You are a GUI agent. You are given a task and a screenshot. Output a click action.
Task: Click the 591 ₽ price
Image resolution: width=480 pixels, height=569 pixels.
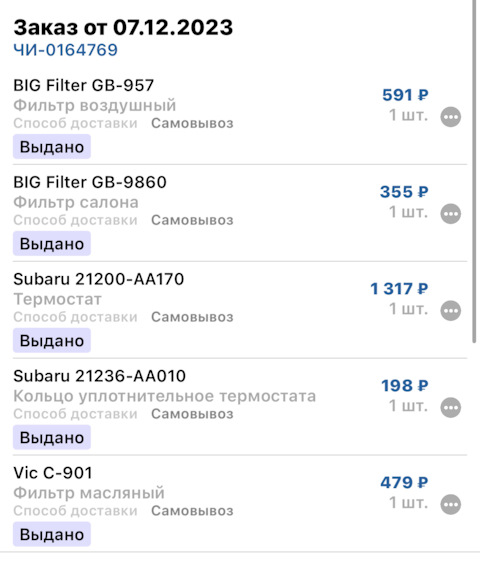click(x=405, y=95)
